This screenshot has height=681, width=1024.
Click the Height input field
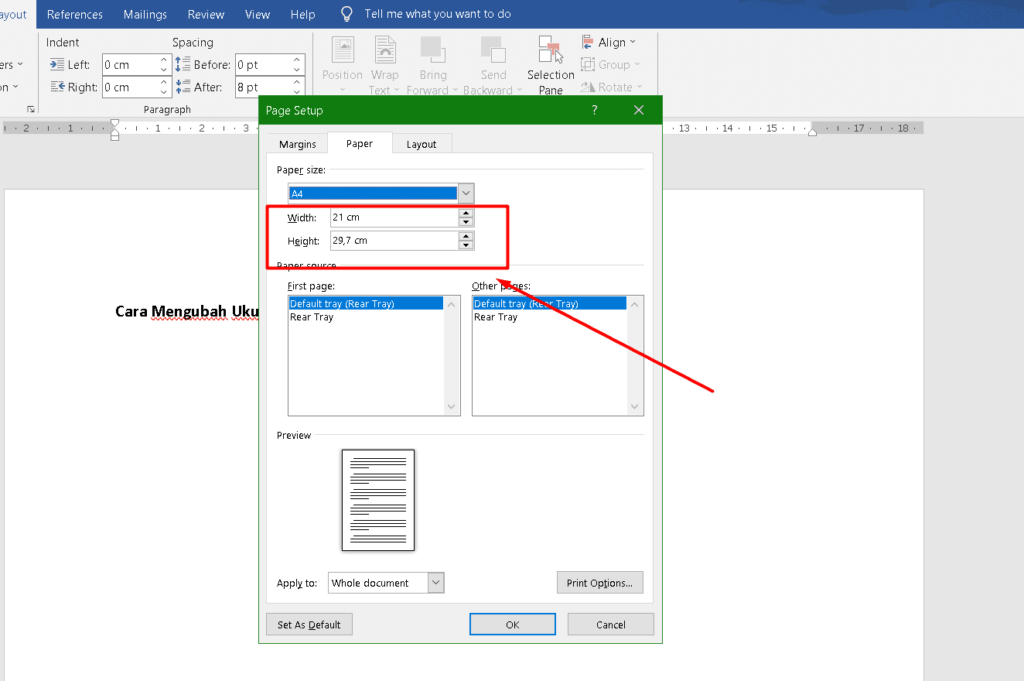click(393, 240)
